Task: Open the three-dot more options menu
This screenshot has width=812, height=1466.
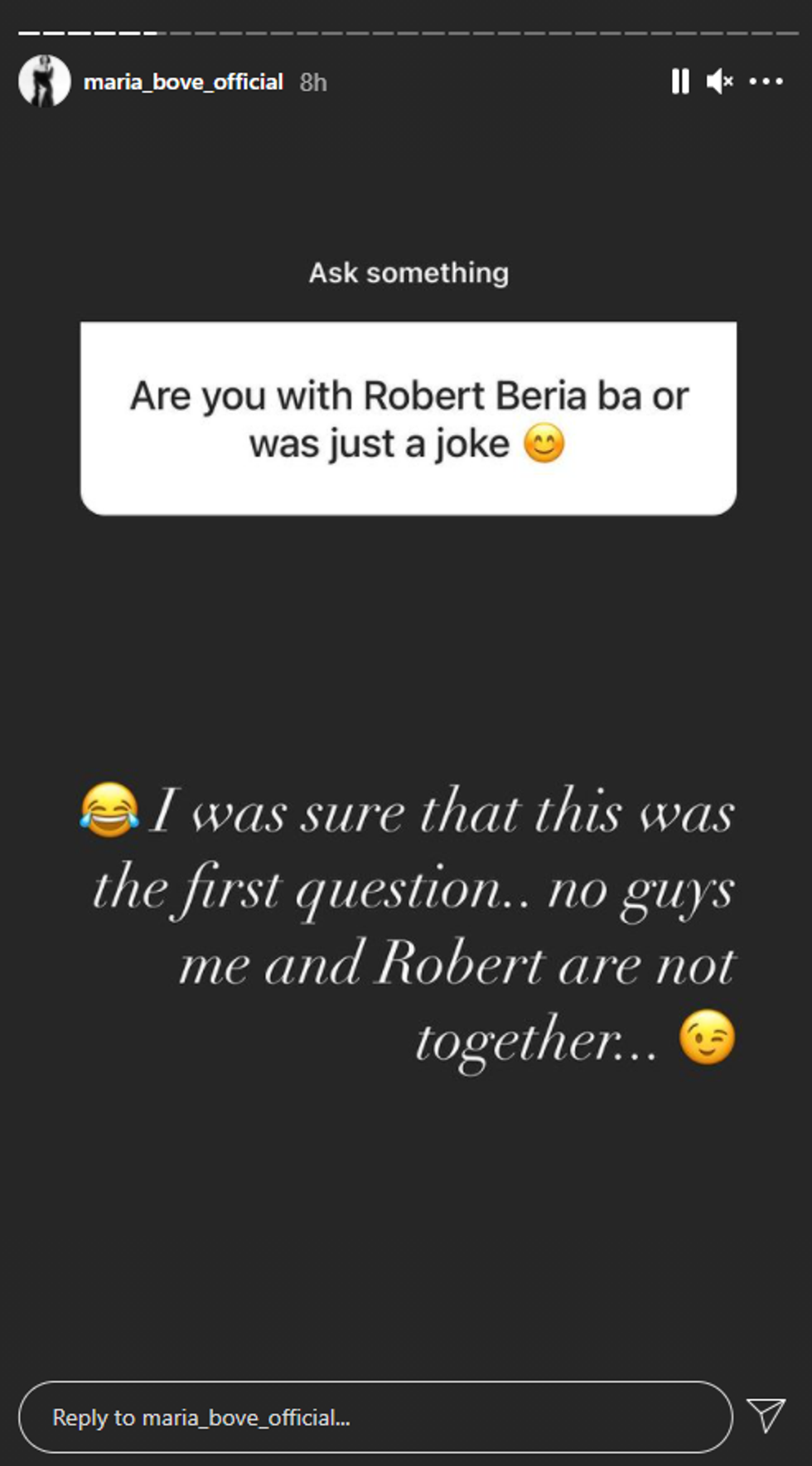Action: 766,81
